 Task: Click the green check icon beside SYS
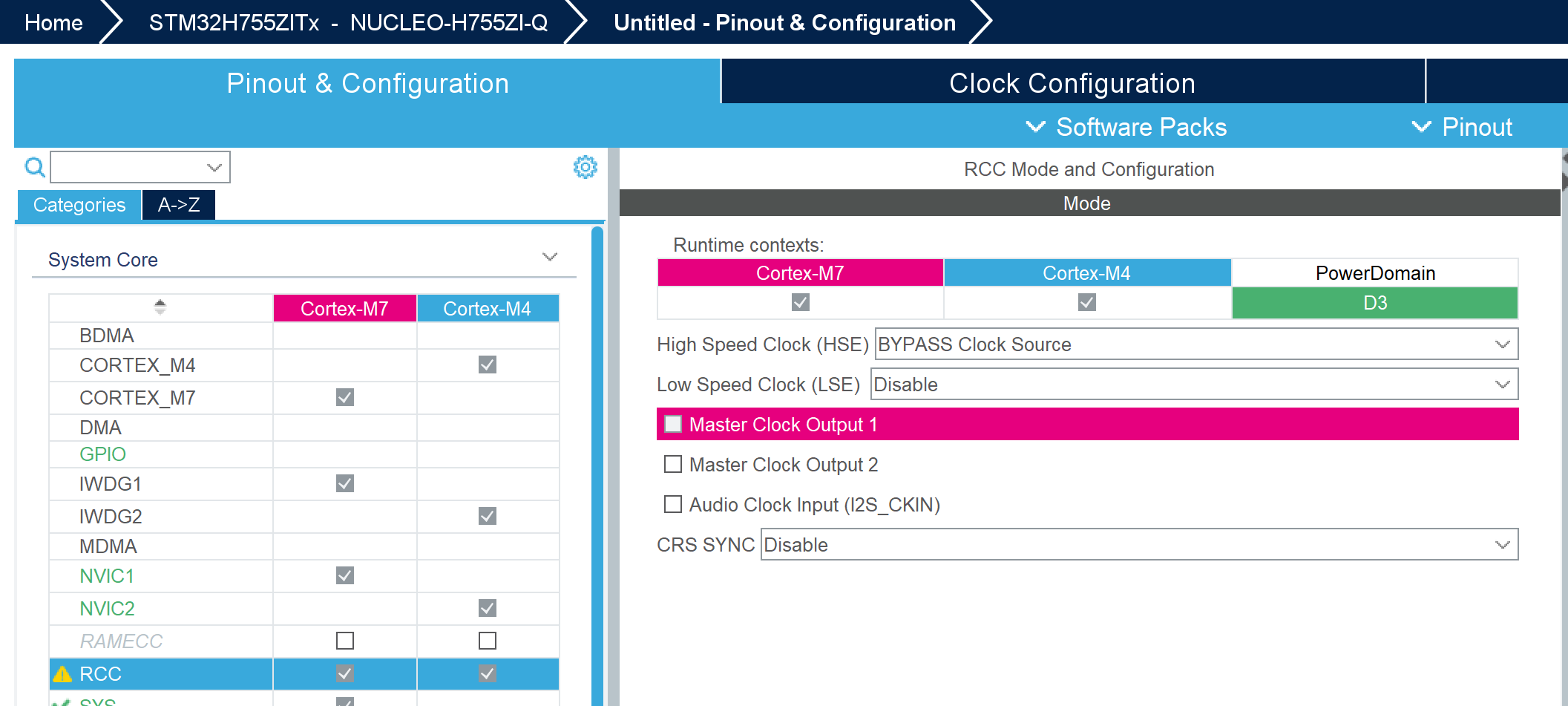[64, 702]
